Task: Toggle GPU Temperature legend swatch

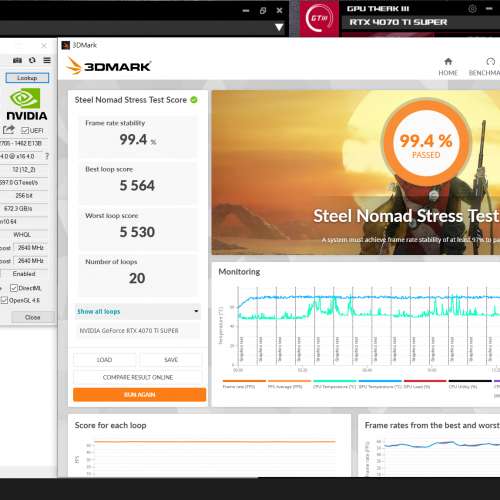Action: tap(380, 381)
